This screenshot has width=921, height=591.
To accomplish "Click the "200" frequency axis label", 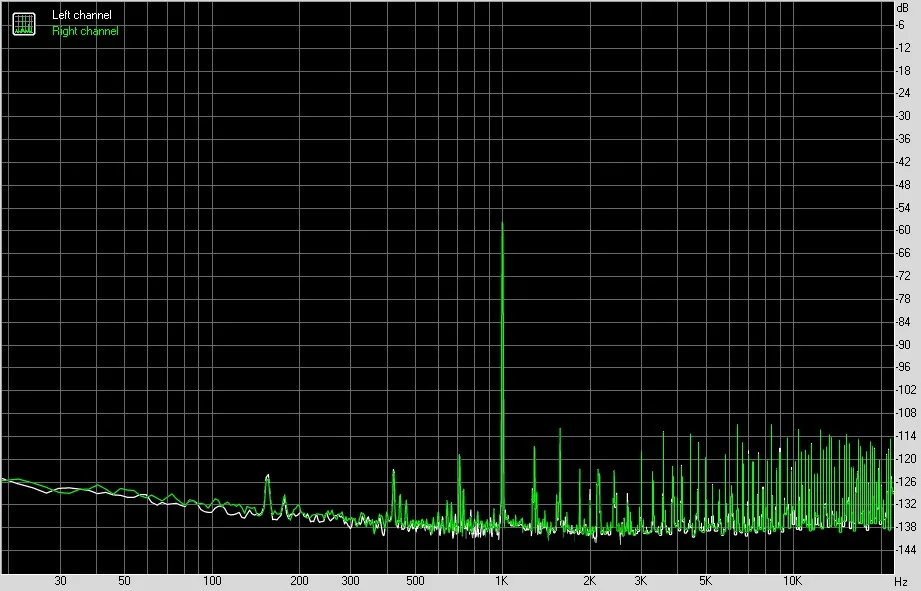I will (x=299, y=581).
